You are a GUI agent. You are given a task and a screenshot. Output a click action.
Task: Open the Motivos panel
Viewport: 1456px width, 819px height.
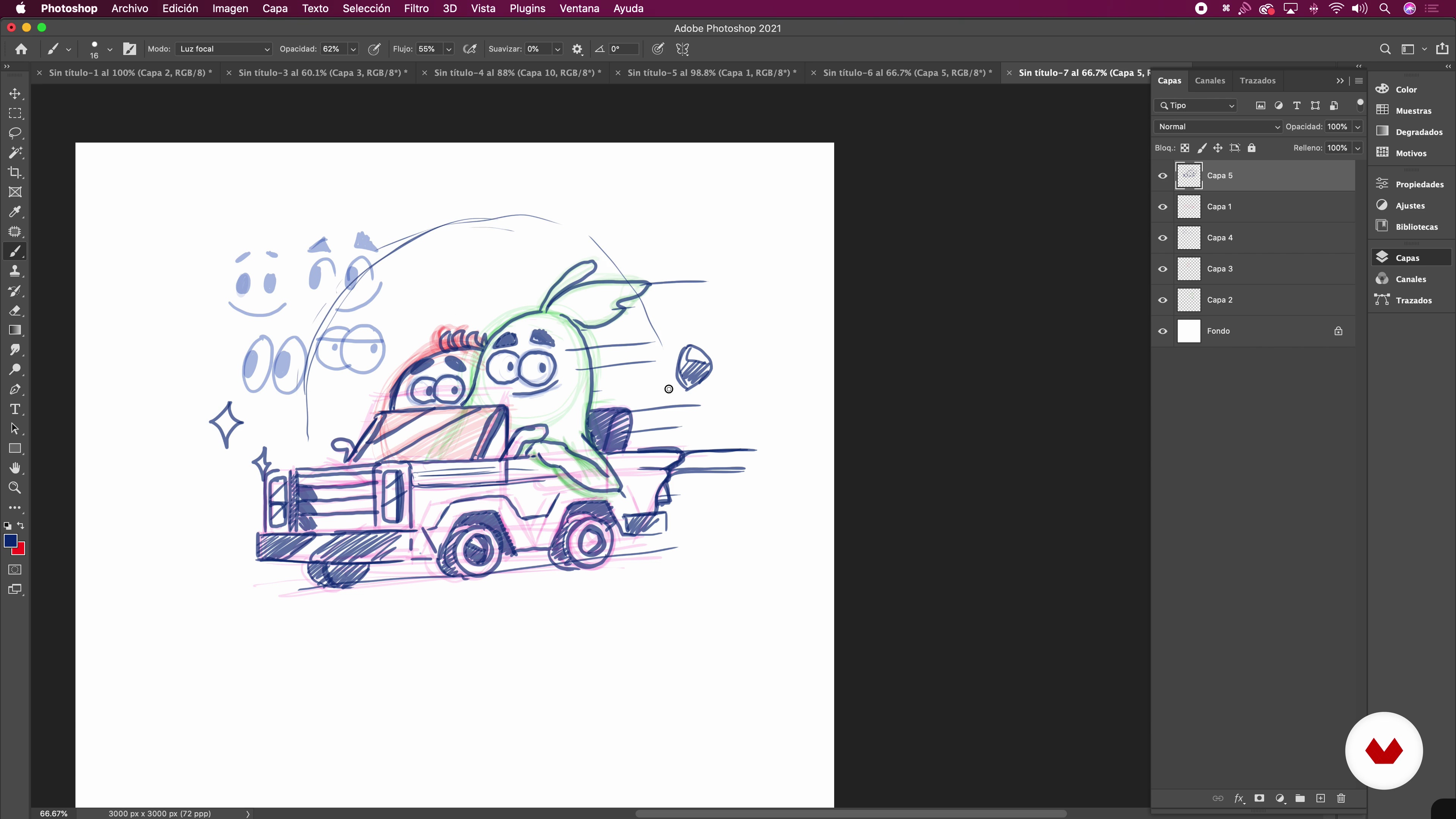coord(1410,153)
